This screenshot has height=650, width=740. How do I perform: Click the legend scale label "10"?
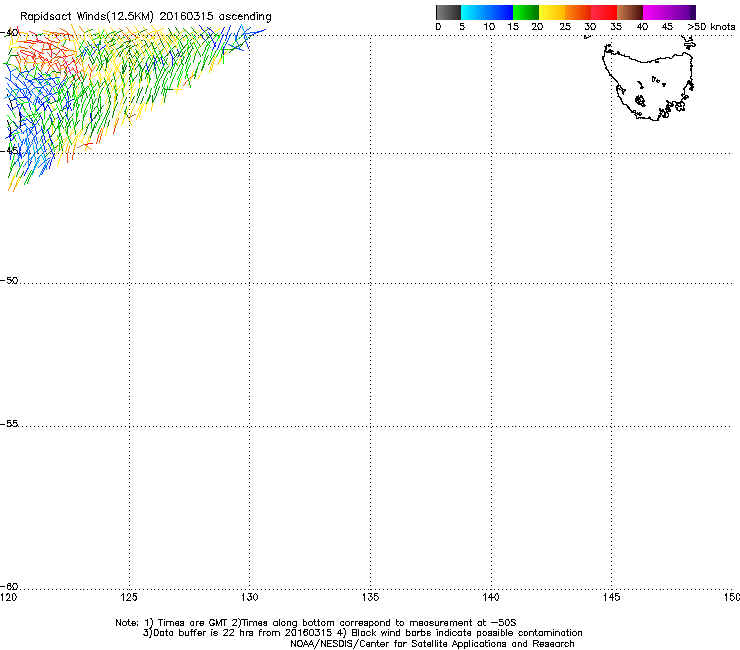489,27
